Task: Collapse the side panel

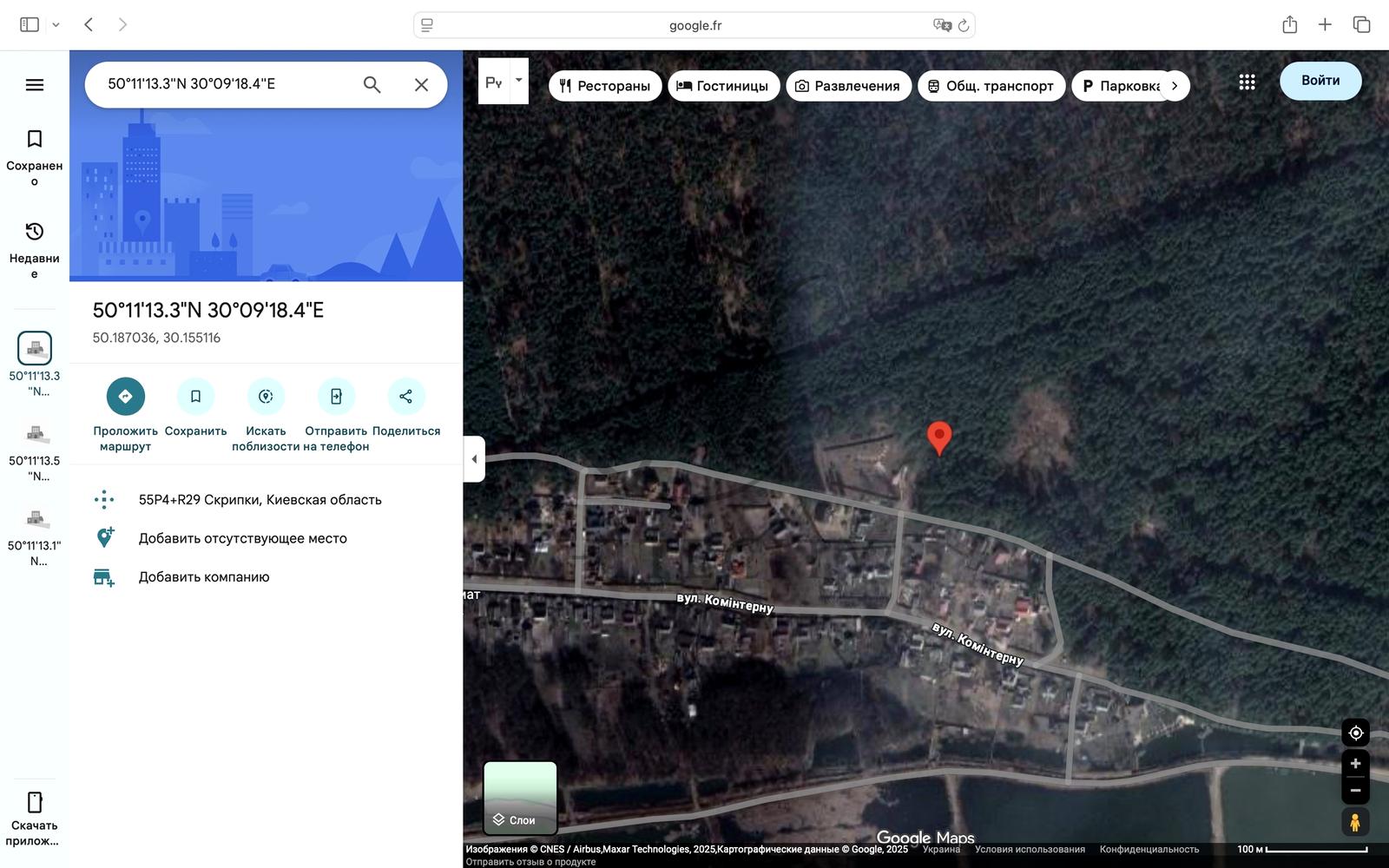Action: pos(474,459)
